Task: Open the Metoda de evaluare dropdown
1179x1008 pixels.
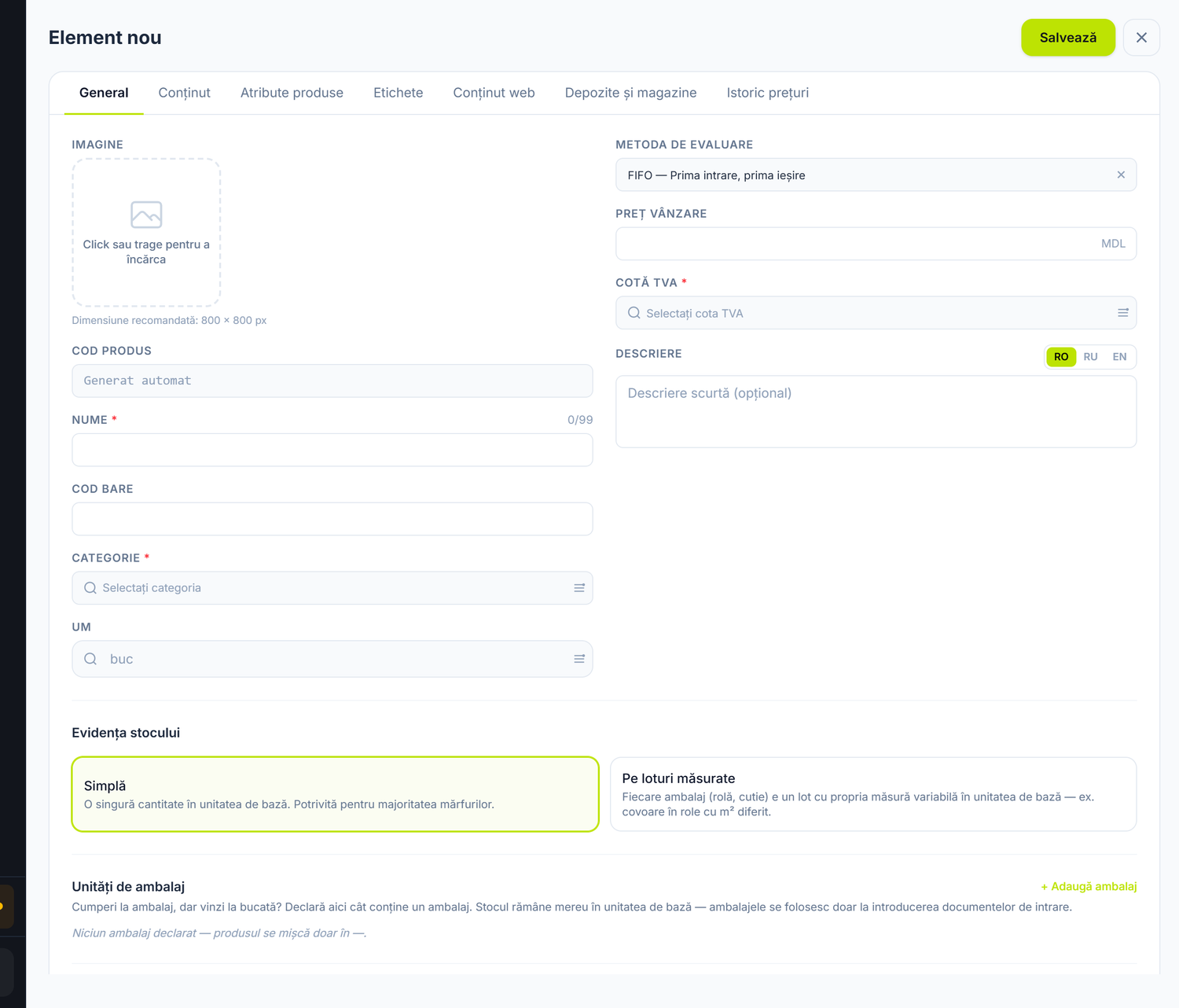Action: pos(876,175)
